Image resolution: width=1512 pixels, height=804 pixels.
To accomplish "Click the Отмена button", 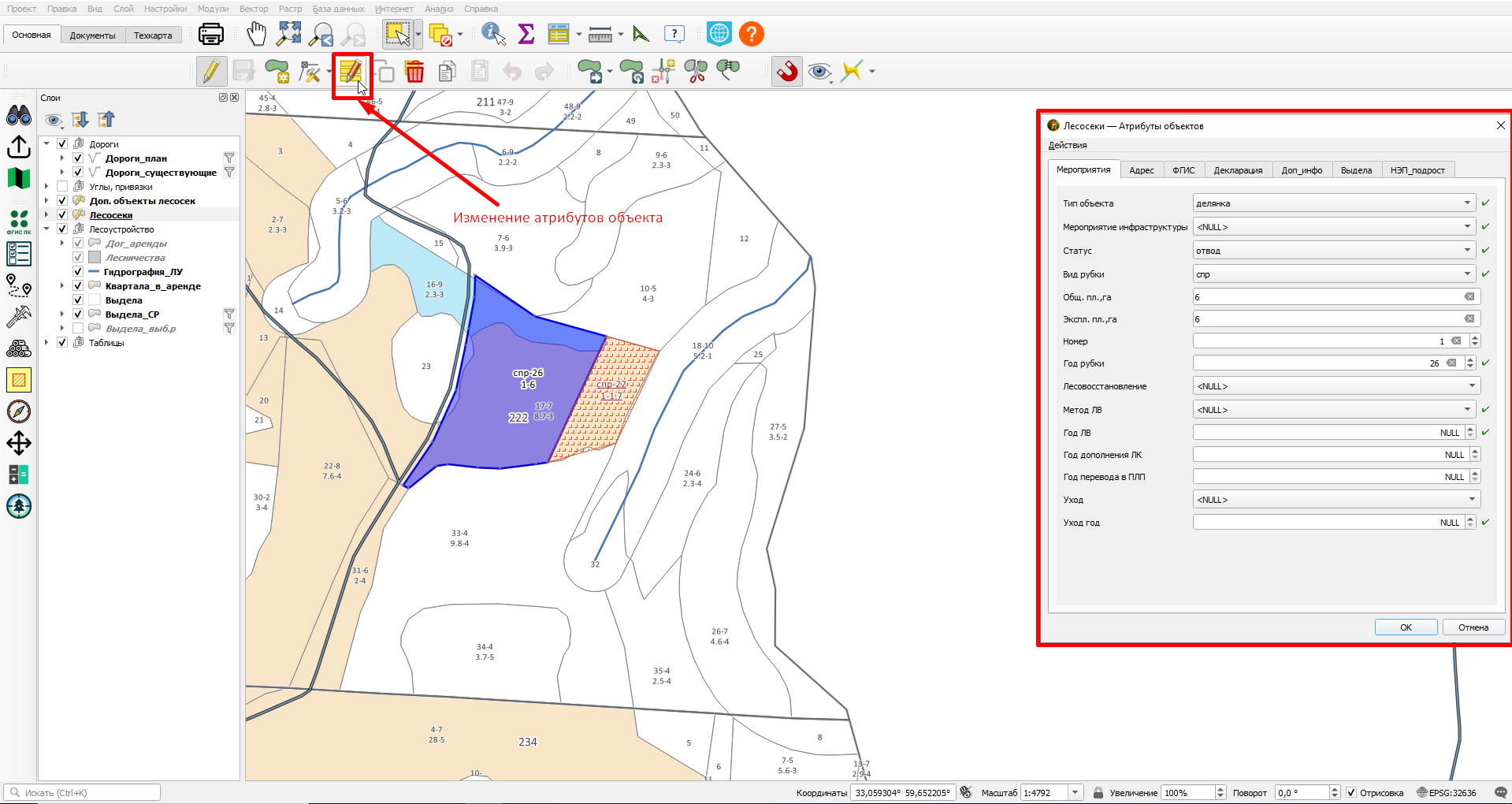I will (x=1473, y=627).
